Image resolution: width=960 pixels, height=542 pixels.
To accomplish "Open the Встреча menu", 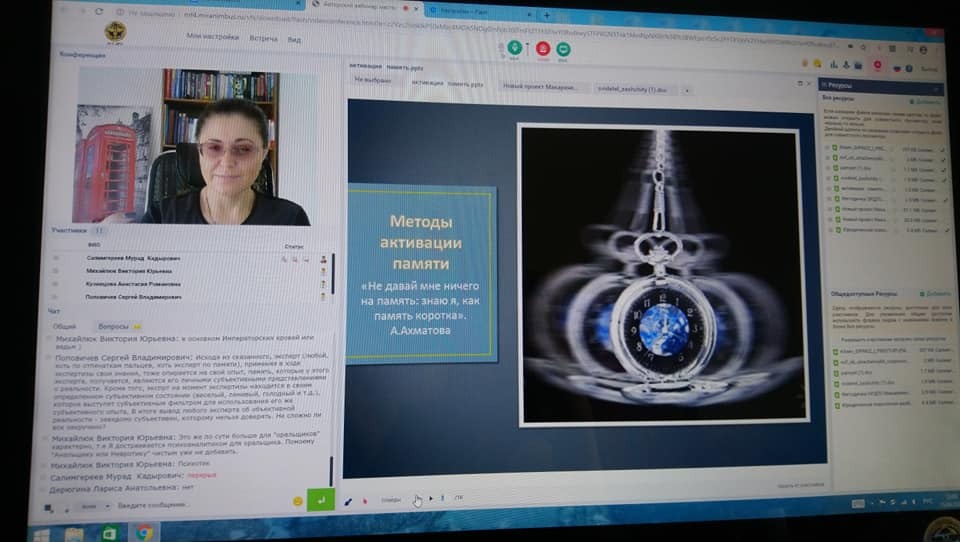I will tap(263, 38).
